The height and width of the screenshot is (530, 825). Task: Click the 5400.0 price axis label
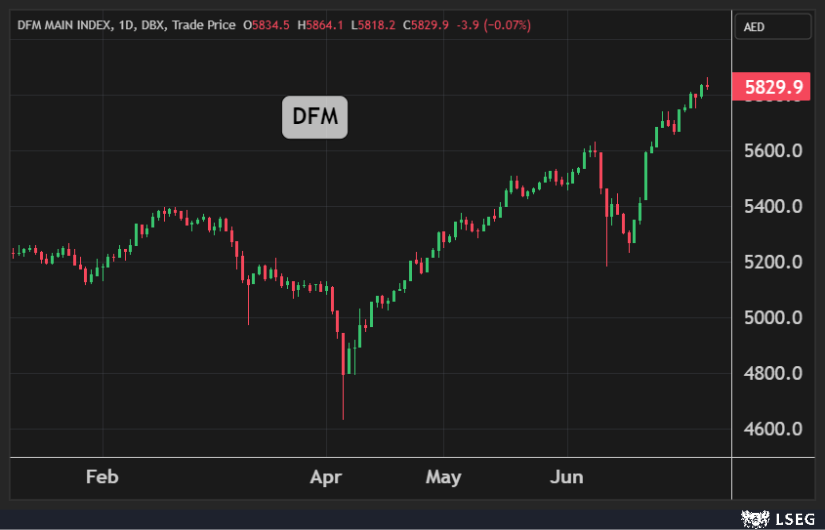click(775, 207)
